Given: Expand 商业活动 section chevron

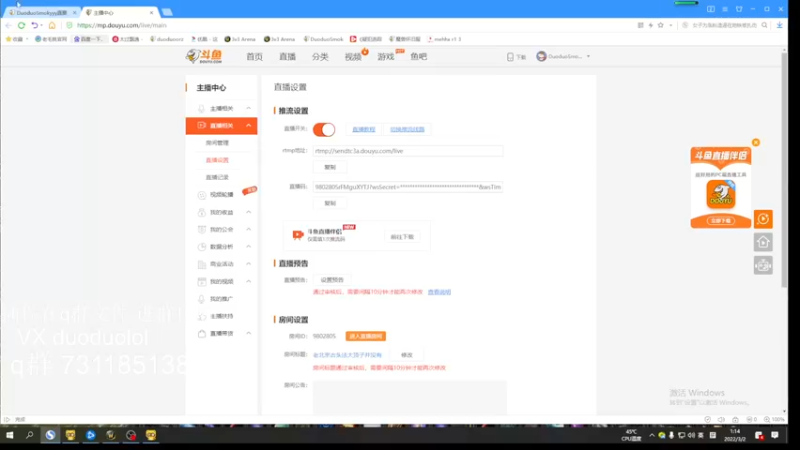Looking at the screenshot, I should [248, 264].
